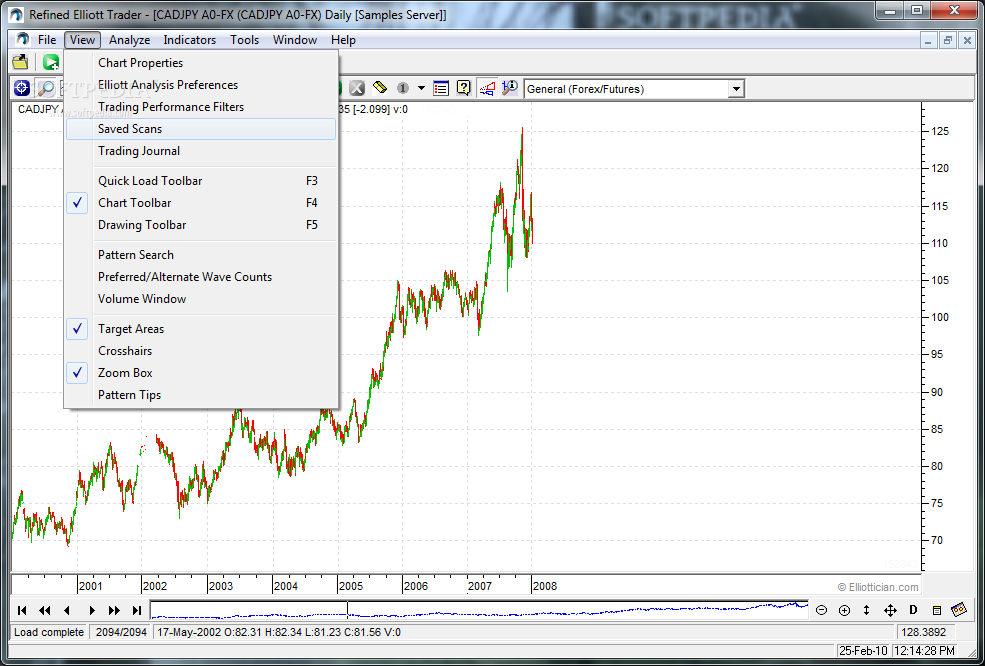
Task: Click the four-way move pan icon
Action: (890, 610)
